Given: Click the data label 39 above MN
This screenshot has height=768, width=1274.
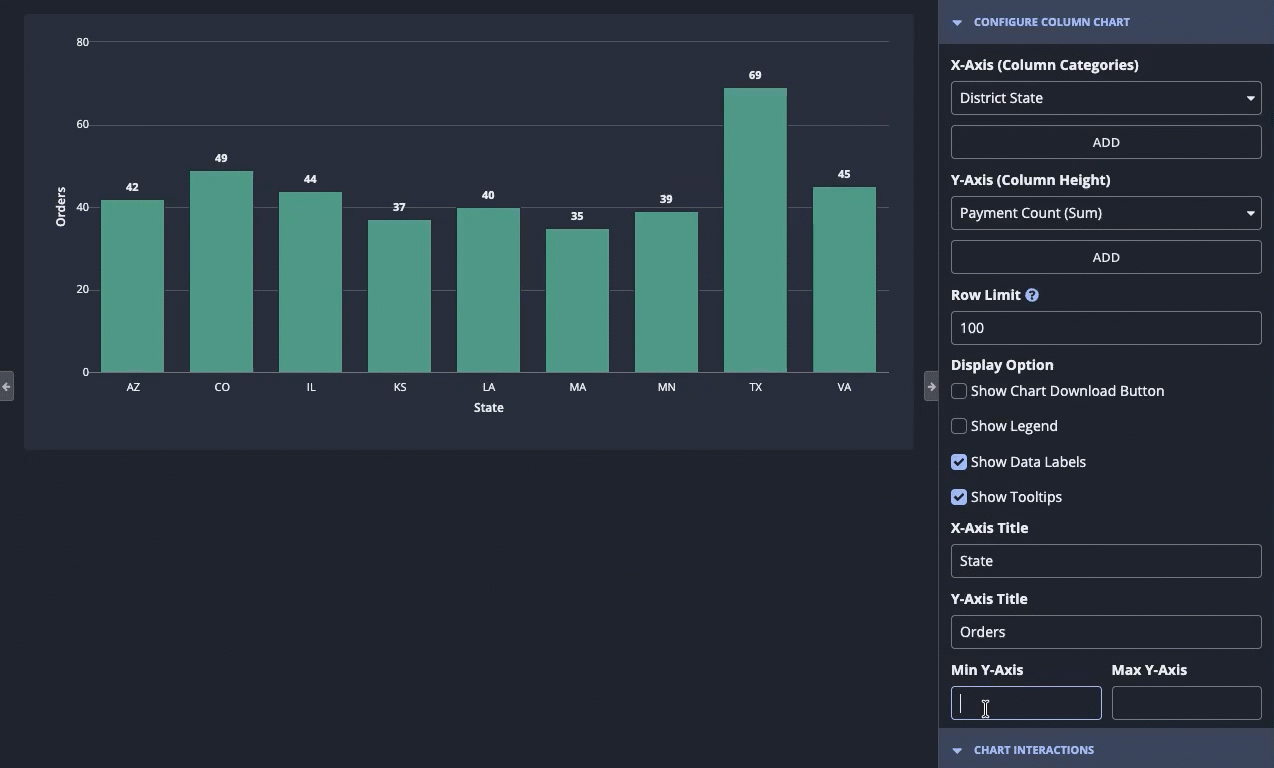Looking at the screenshot, I should 666,199.
